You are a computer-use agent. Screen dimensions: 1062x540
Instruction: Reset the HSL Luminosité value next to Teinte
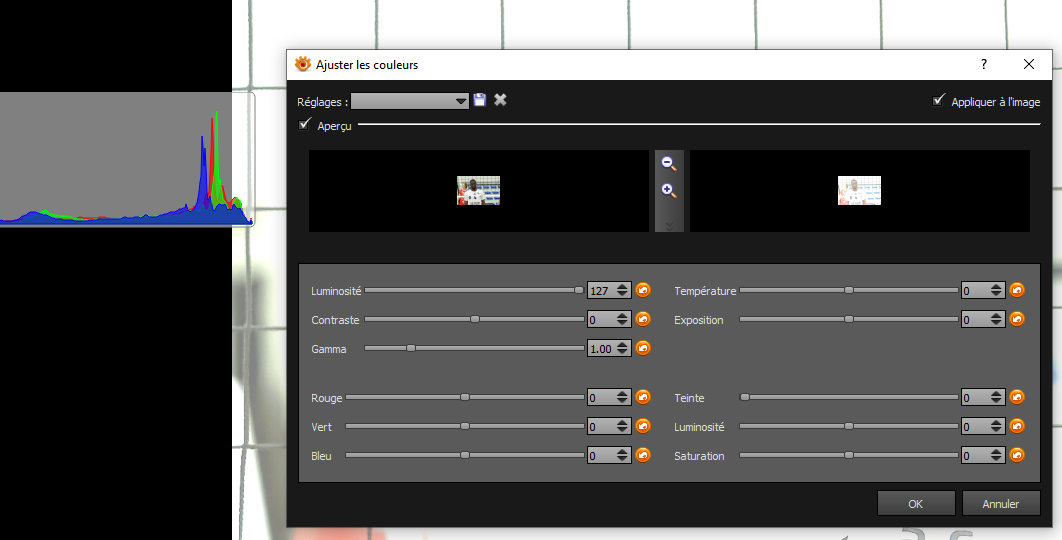coord(1017,426)
